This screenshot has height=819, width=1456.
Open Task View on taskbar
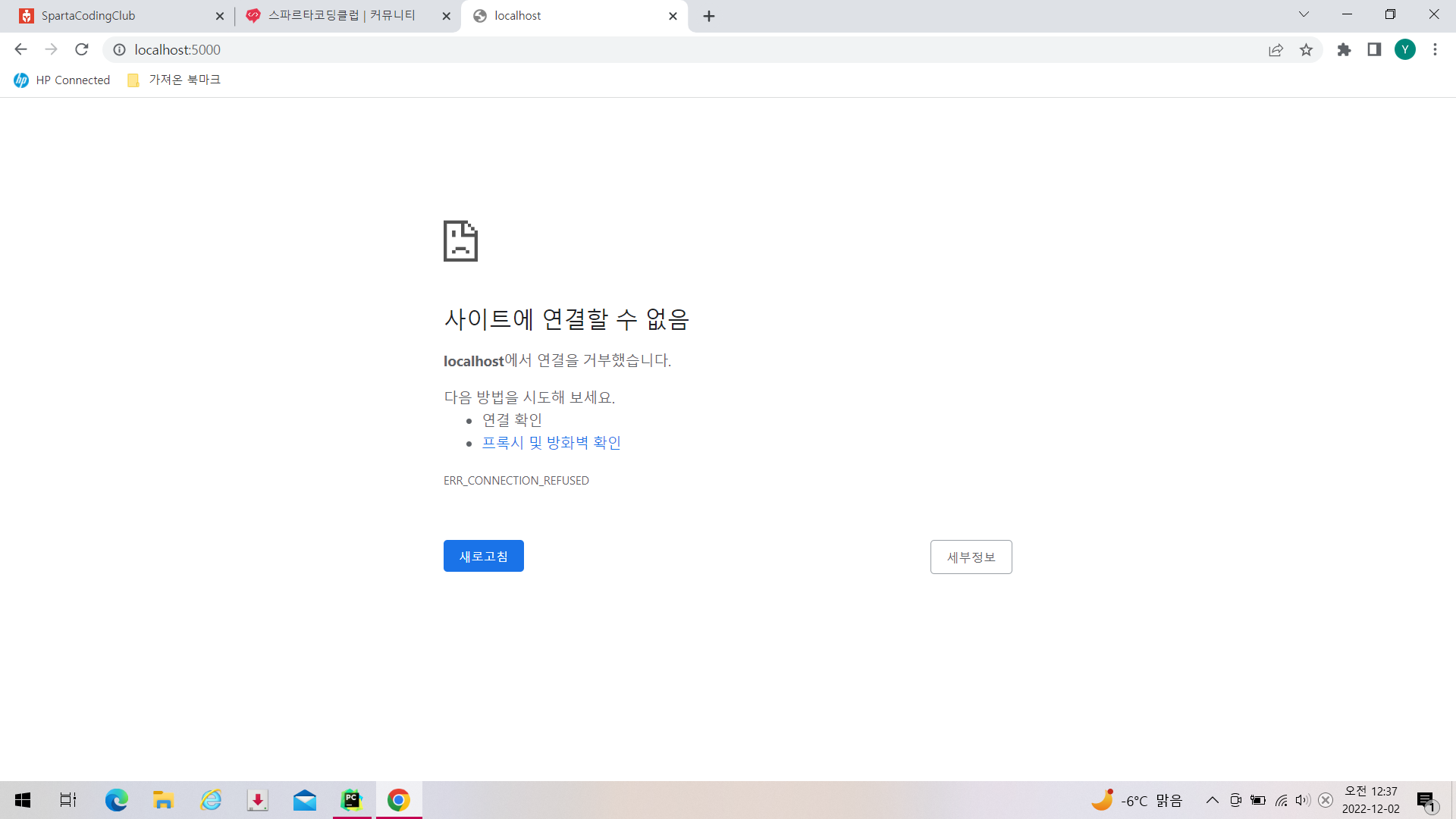(68, 800)
